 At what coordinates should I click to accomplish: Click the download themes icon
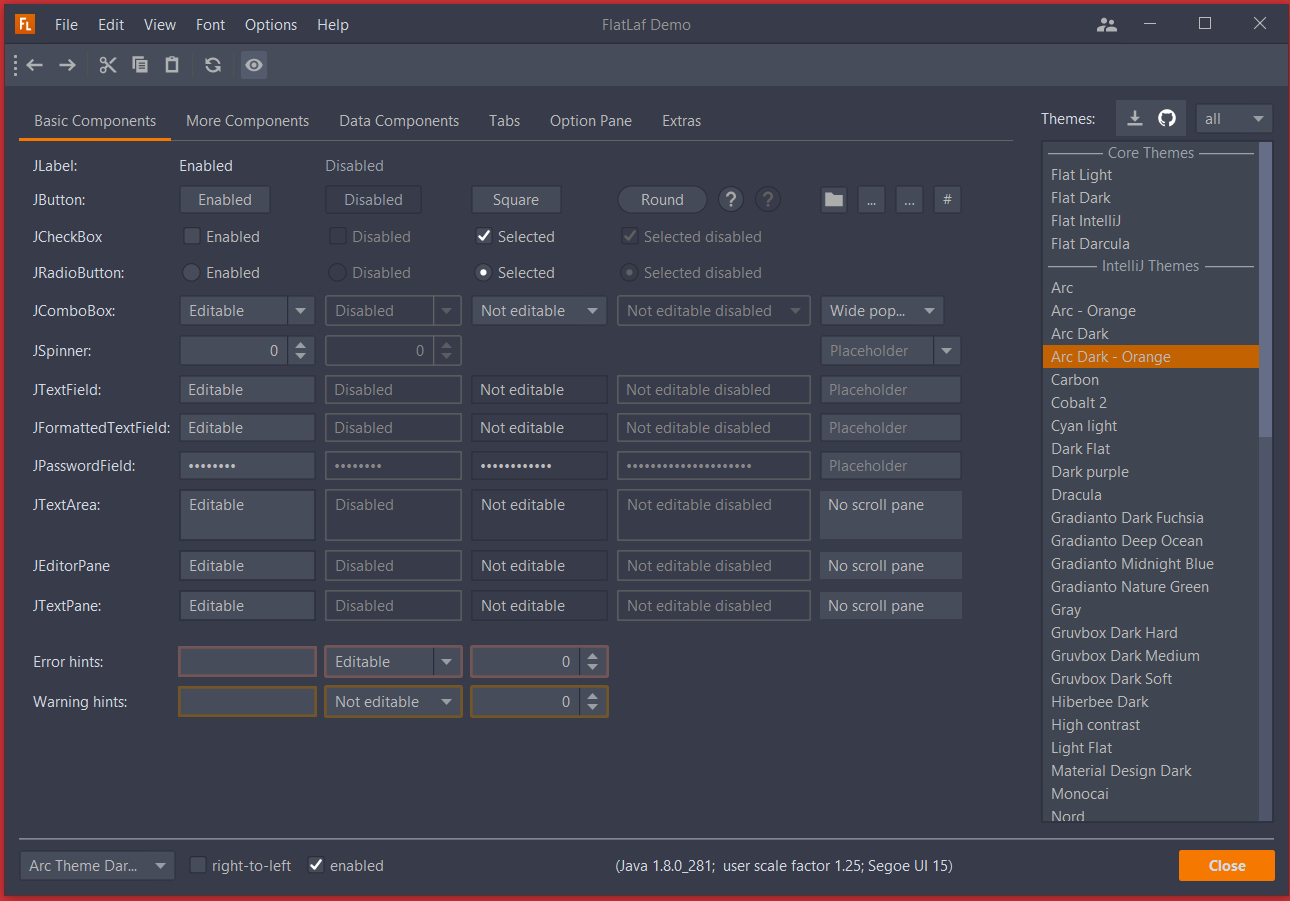1134,118
